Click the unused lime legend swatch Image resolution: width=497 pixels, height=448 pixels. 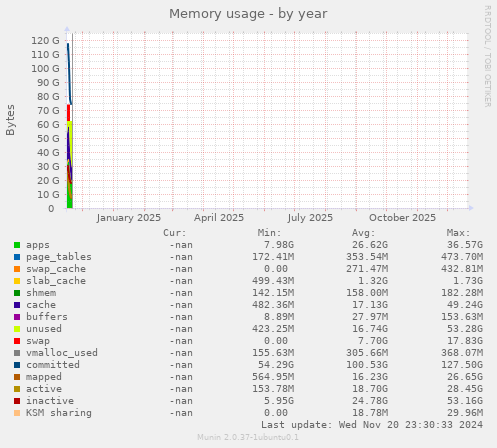17,329
